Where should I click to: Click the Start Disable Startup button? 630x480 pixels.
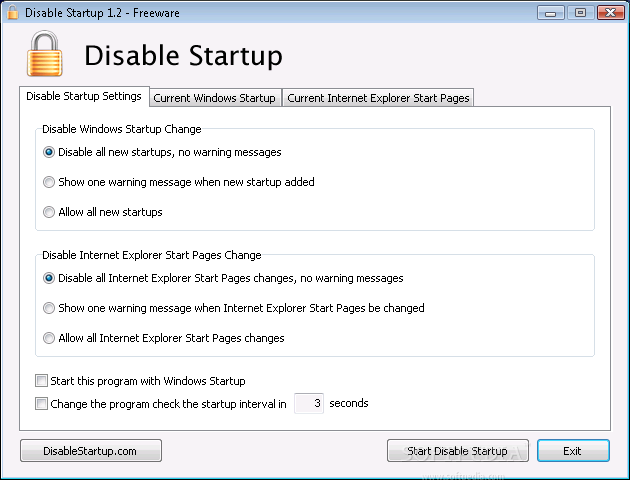pyautogui.click(x=458, y=451)
